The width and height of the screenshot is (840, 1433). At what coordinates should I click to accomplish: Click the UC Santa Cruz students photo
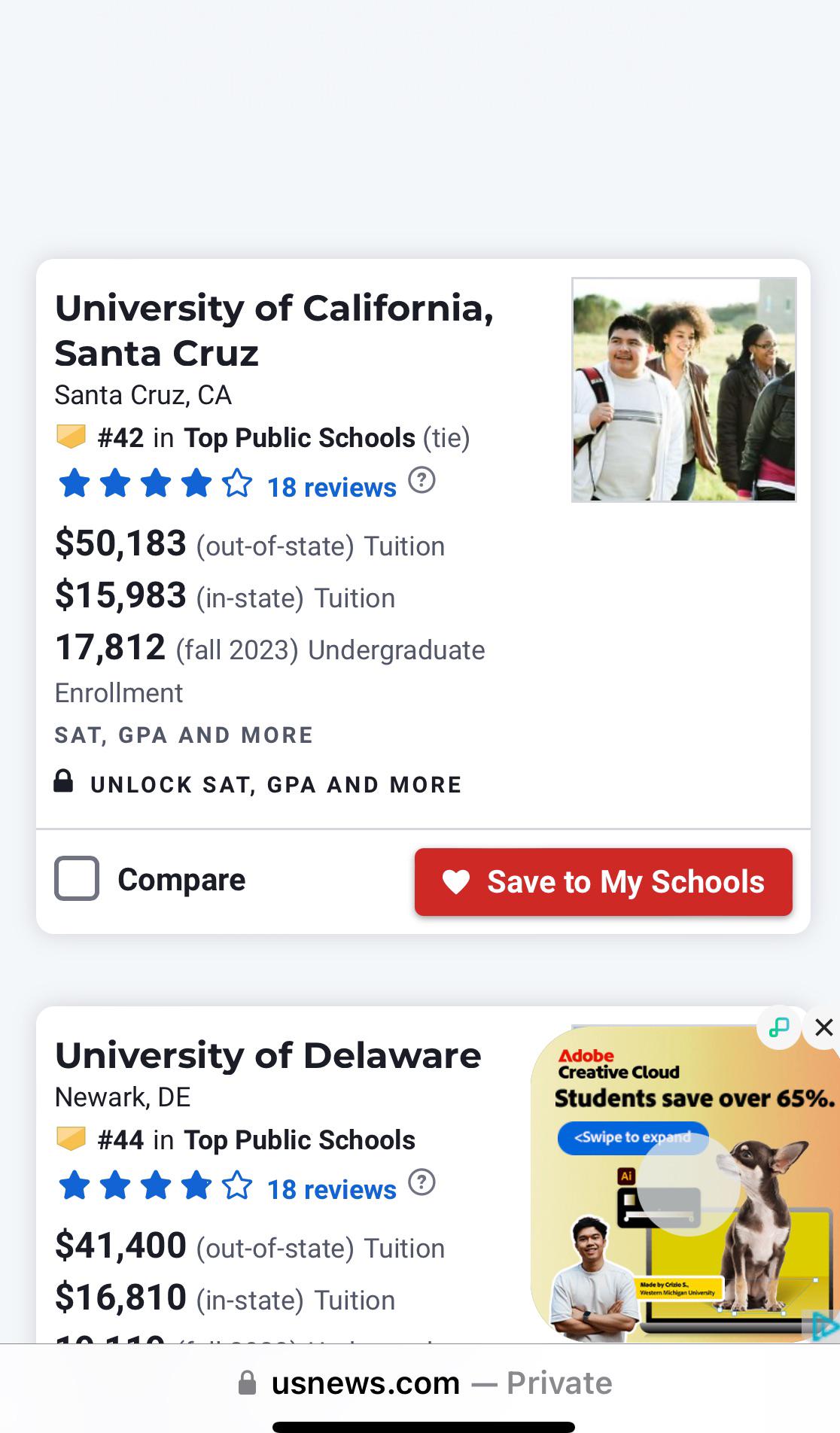[x=683, y=390]
